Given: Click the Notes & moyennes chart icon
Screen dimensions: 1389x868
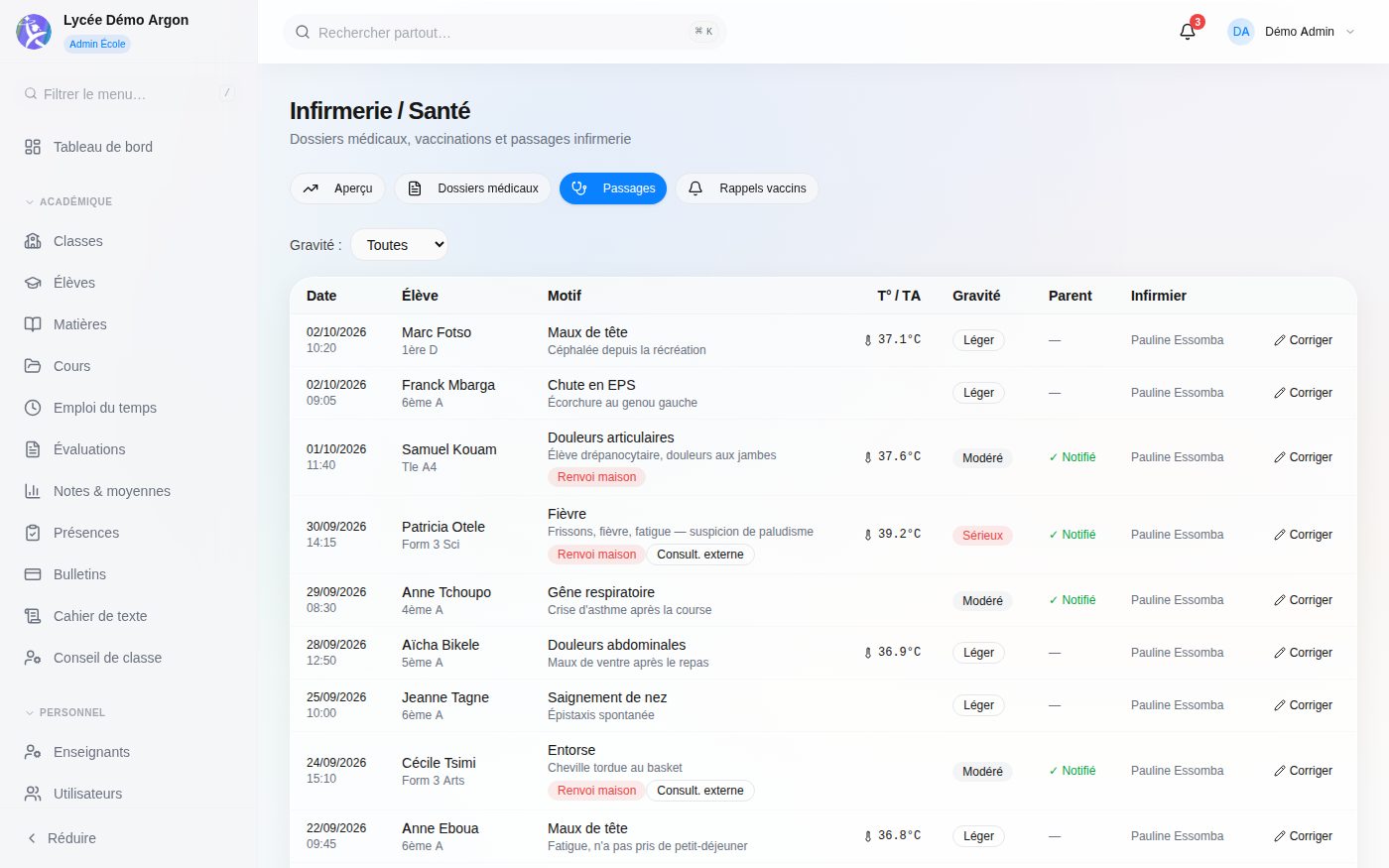Looking at the screenshot, I should [33, 491].
